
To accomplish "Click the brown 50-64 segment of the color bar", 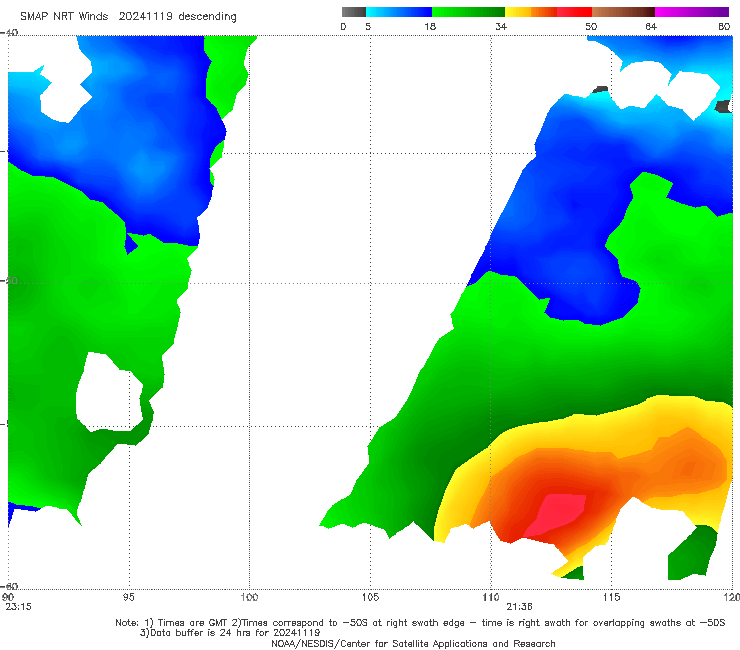I will pos(623,12).
